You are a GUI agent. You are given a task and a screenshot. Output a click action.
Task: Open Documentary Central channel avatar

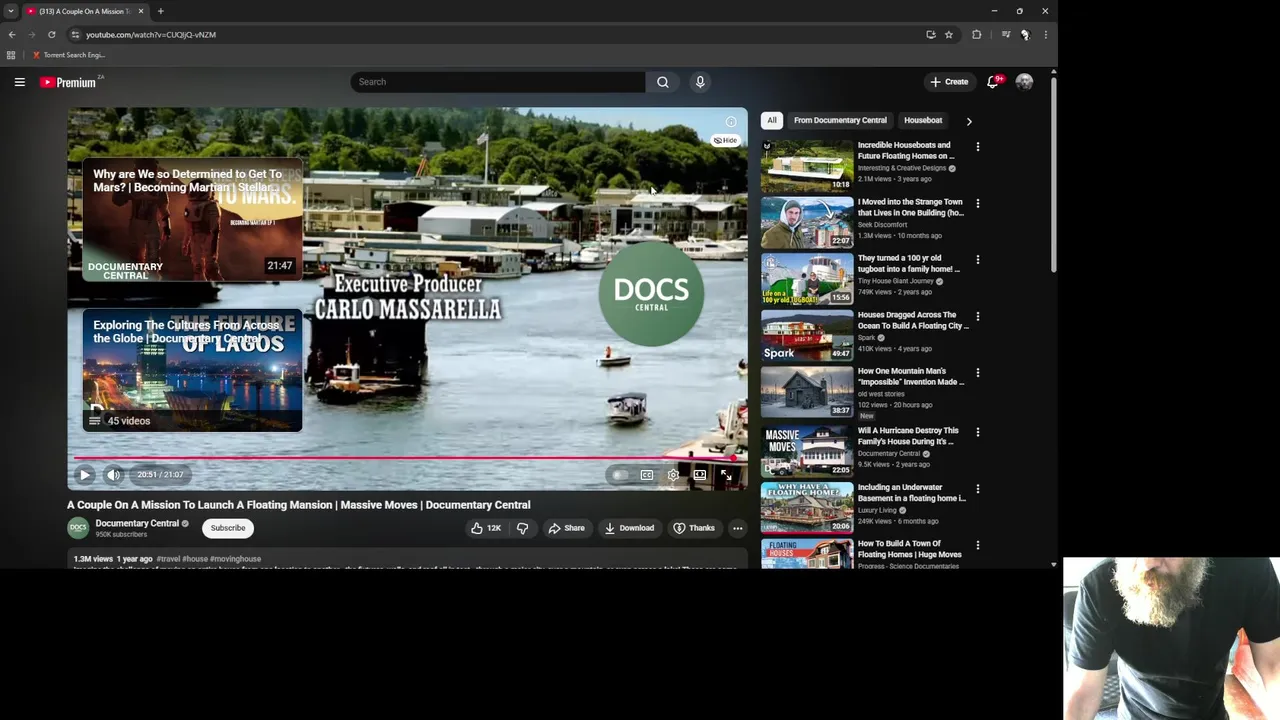tap(78, 528)
